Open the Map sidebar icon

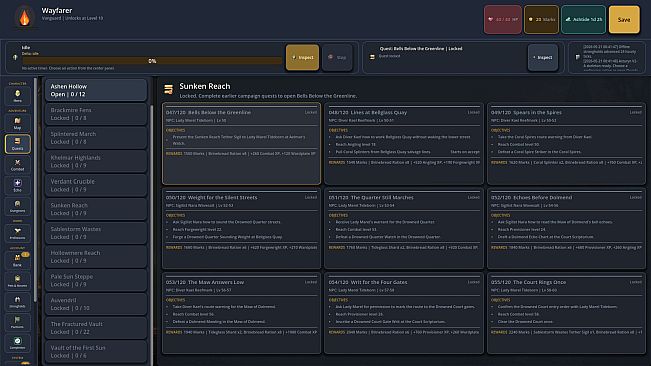tap(17, 123)
